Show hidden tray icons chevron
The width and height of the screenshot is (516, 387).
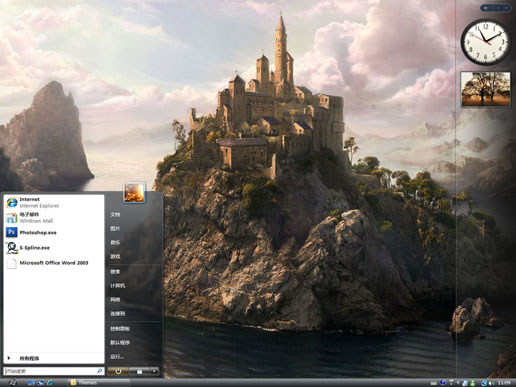point(458,383)
